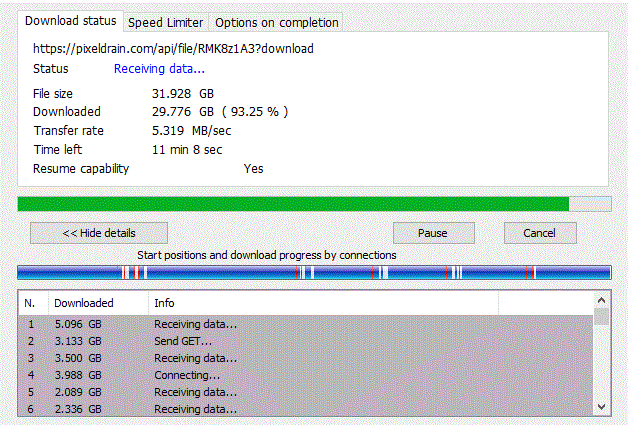Screen dimensions: 628x425
Task: Select the Download status tab
Action: (71, 21)
